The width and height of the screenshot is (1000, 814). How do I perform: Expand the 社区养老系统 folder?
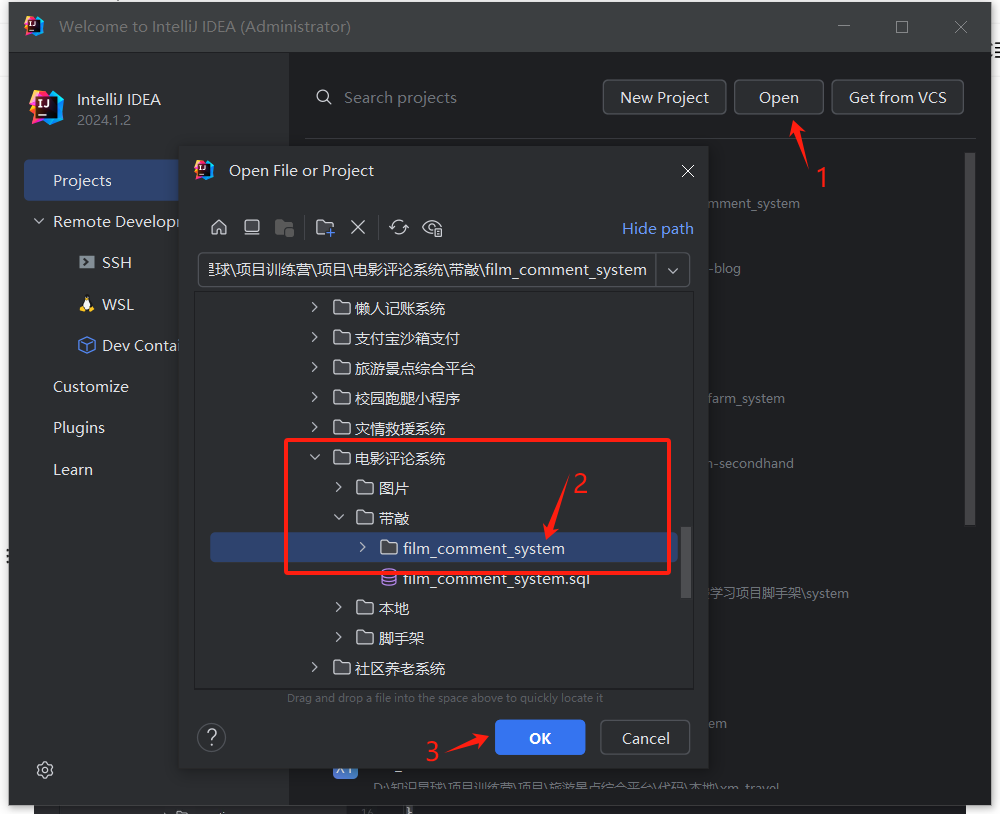point(314,667)
